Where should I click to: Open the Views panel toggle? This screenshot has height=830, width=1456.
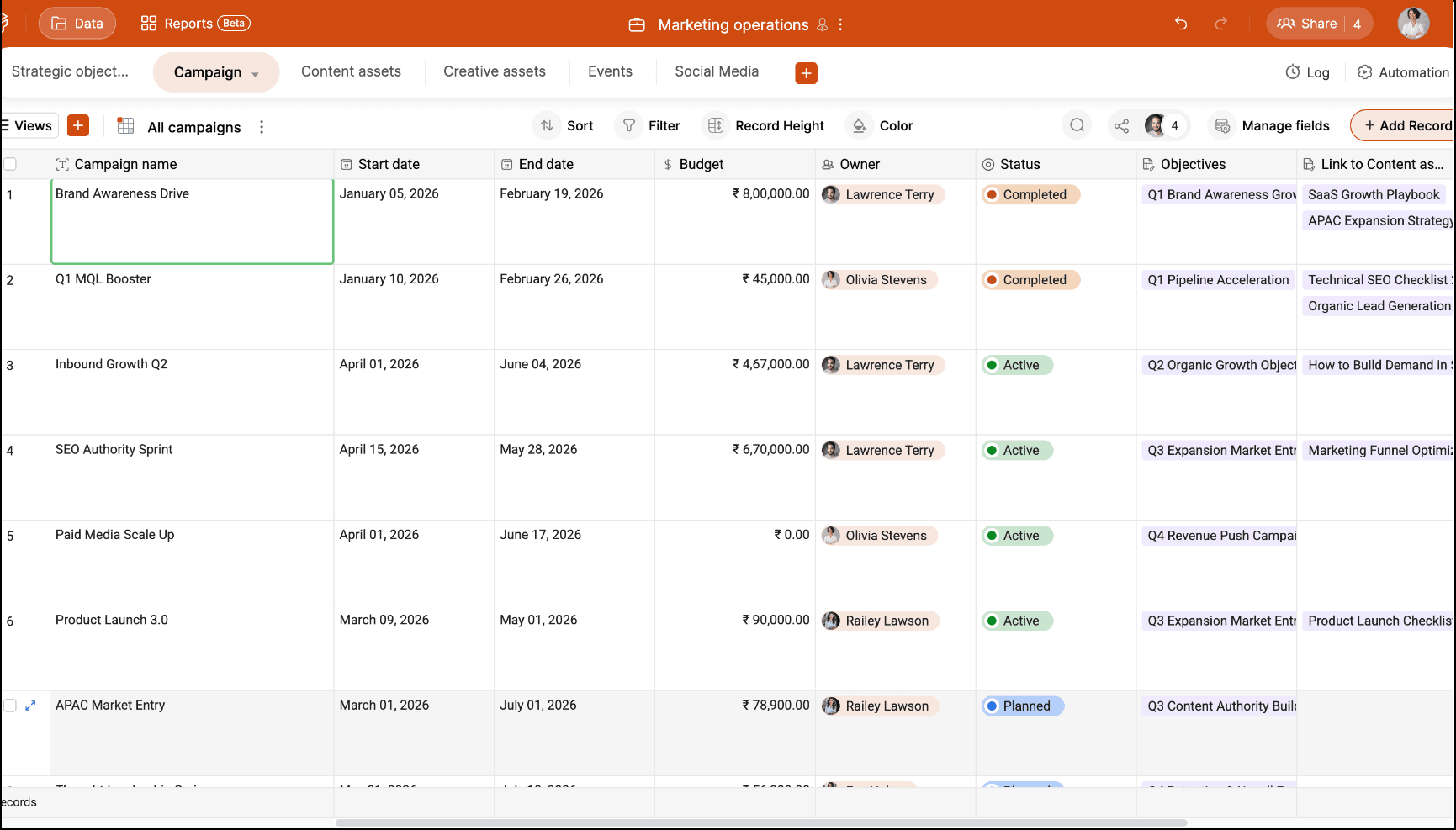point(28,125)
